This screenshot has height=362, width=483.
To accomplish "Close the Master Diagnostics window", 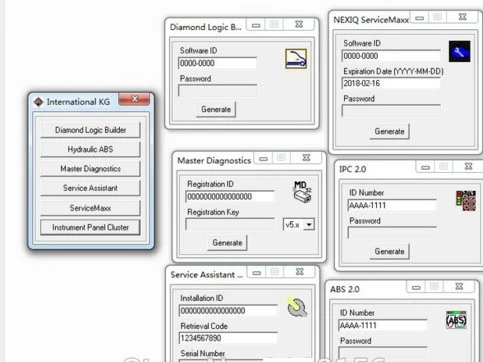I will (x=306, y=158).
